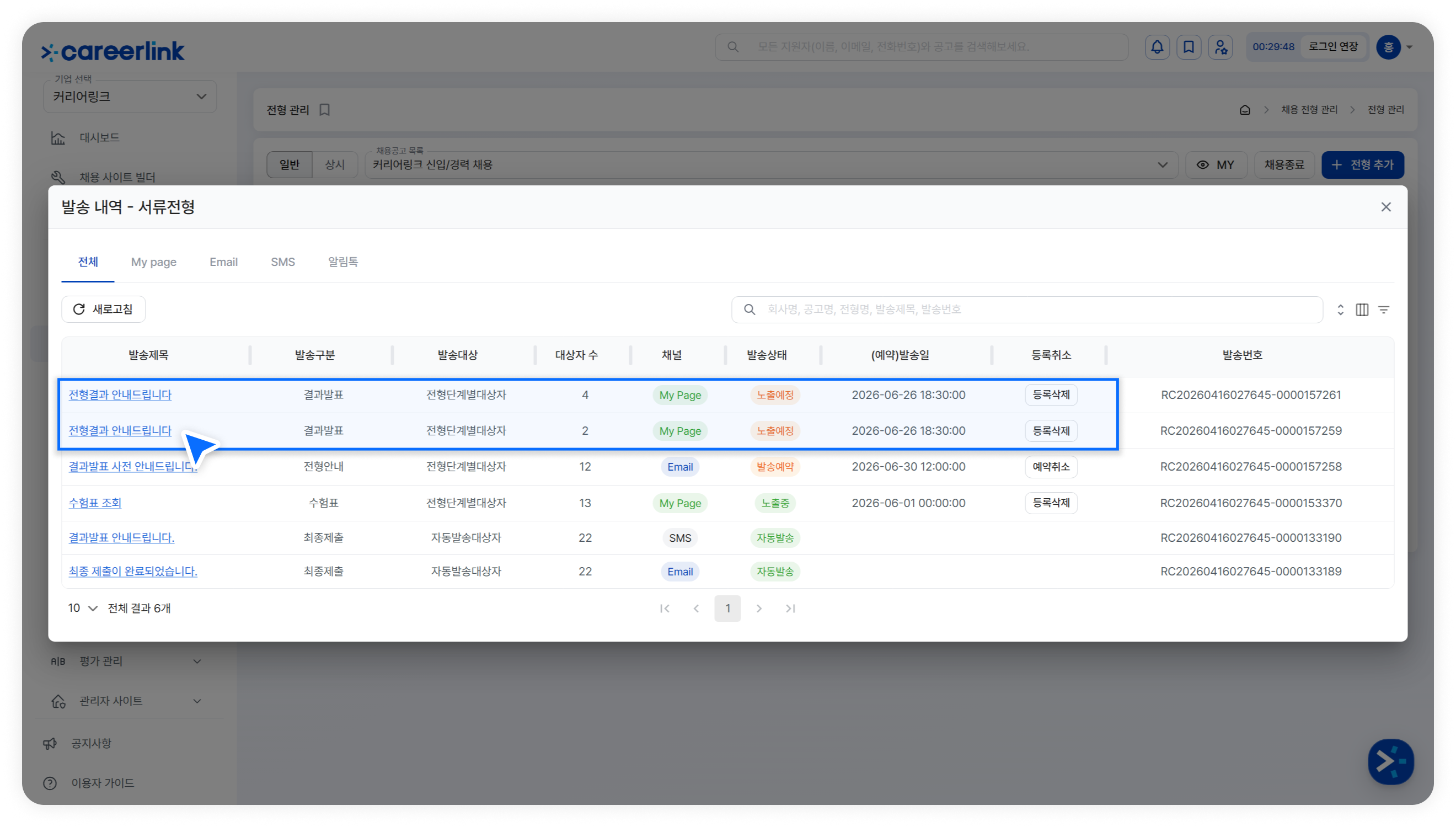Click the 노출중 status badge
The image size is (1456, 827).
pyautogui.click(x=775, y=503)
